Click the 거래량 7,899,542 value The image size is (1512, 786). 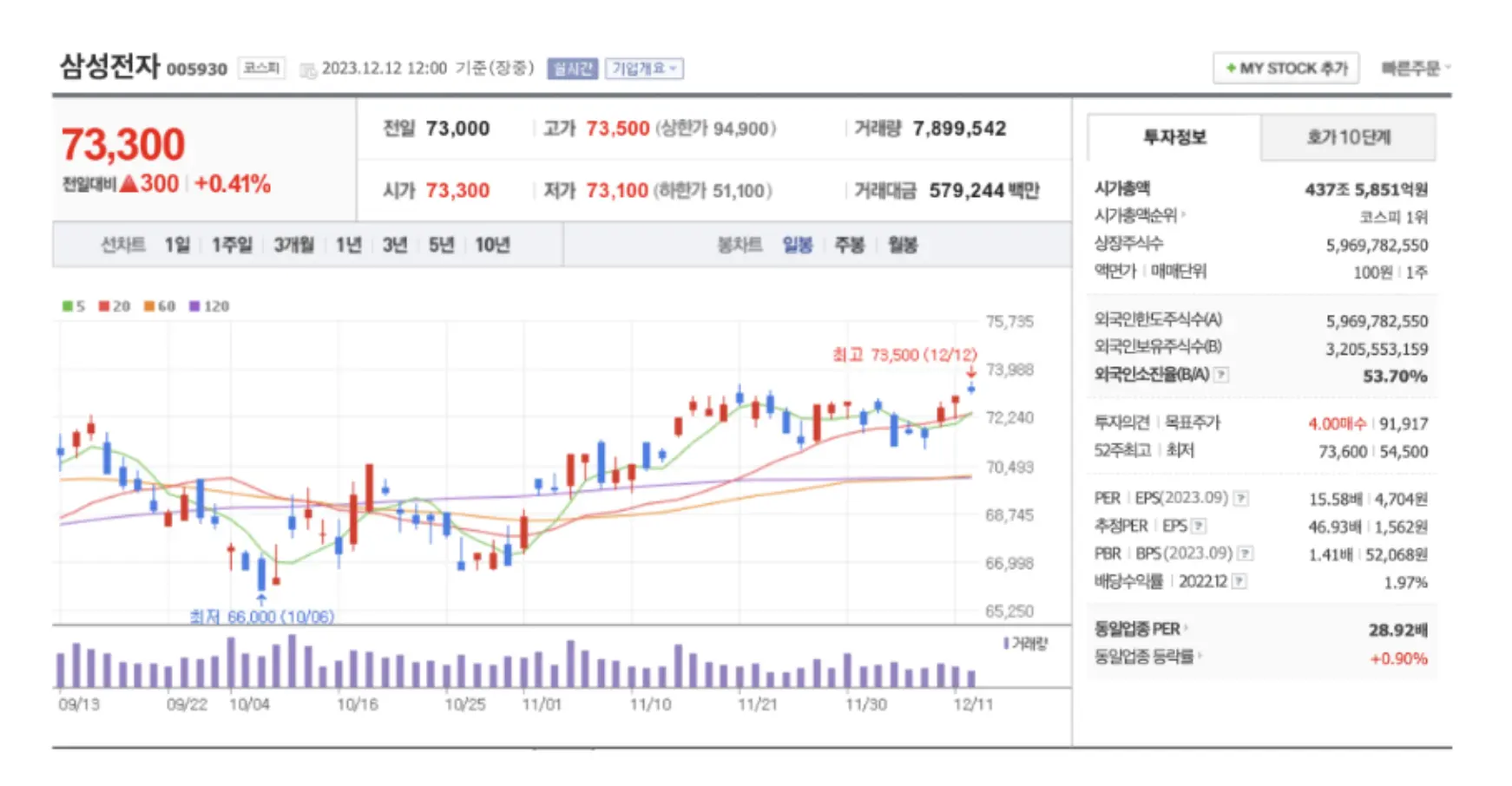pyautogui.click(x=960, y=128)
